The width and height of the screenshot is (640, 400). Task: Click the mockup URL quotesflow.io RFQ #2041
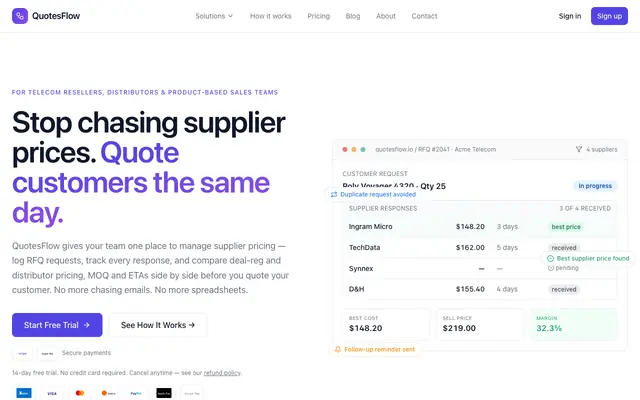[x=436, y=149]
